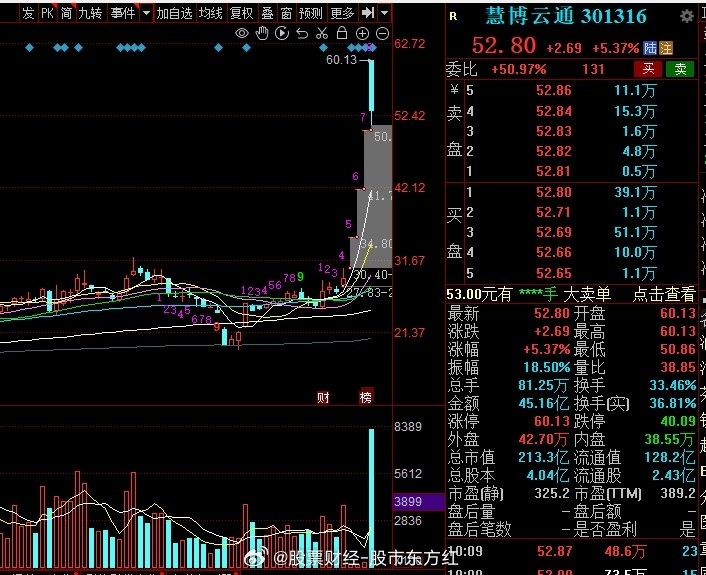Select the scissors cut tool
Image resolution: width=706 pixels, height=575 pixels.
(x=321, y=33)
